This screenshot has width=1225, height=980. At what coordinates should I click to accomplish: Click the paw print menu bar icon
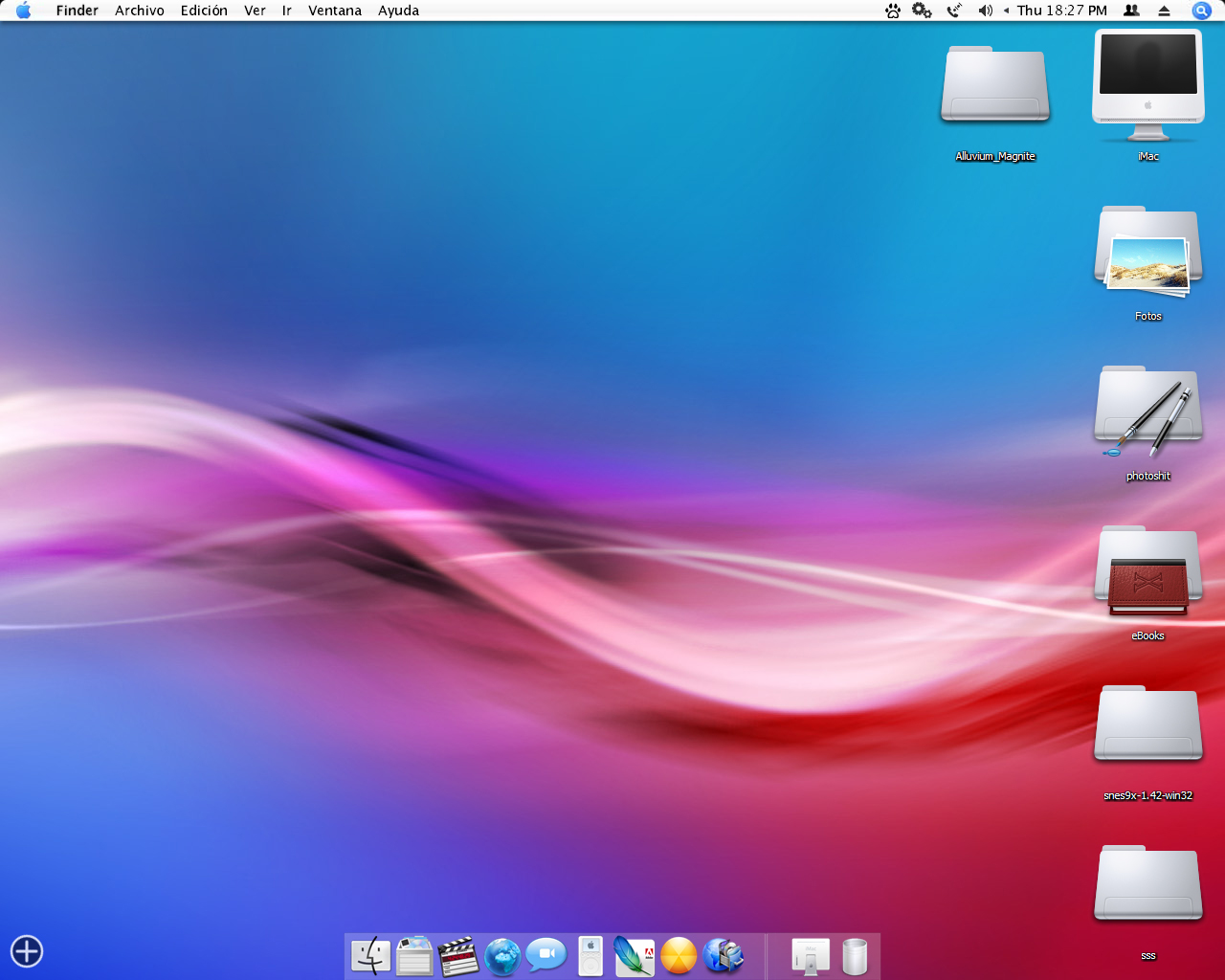click(x=893, y=11)
